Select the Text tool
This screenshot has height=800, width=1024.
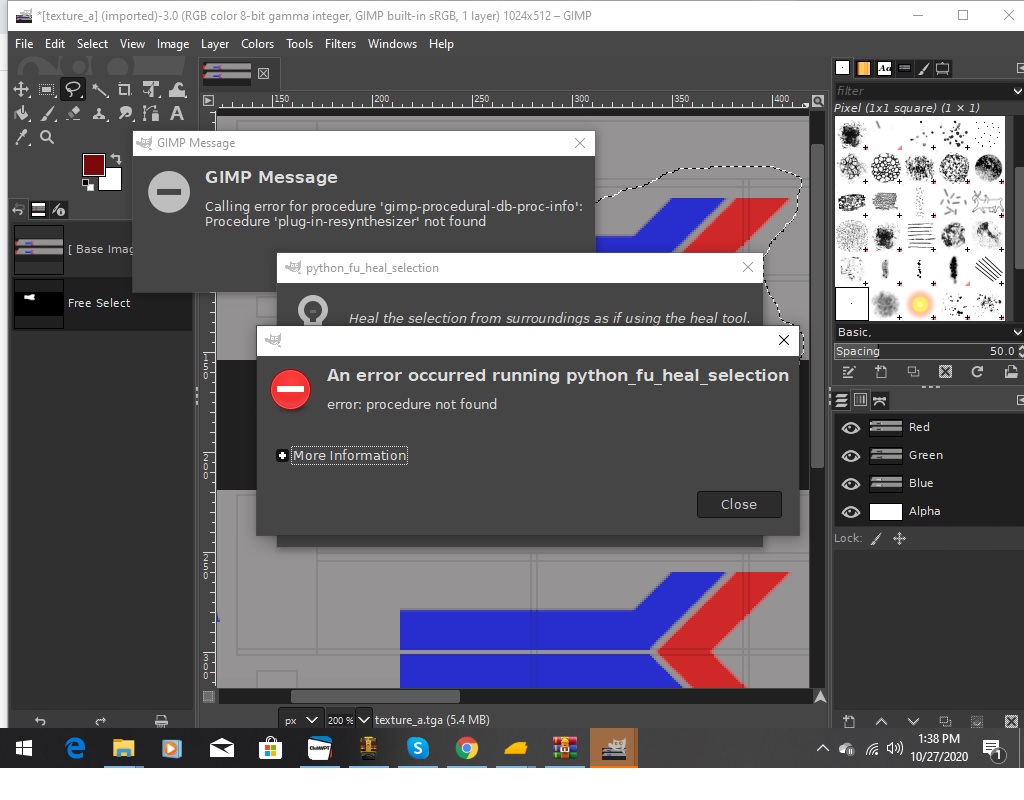pos(176,114)
